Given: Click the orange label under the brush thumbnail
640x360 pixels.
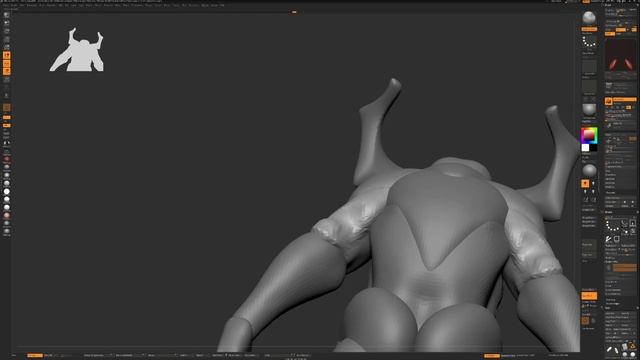Looking at the screenshot, I should (x=589, y=29).
